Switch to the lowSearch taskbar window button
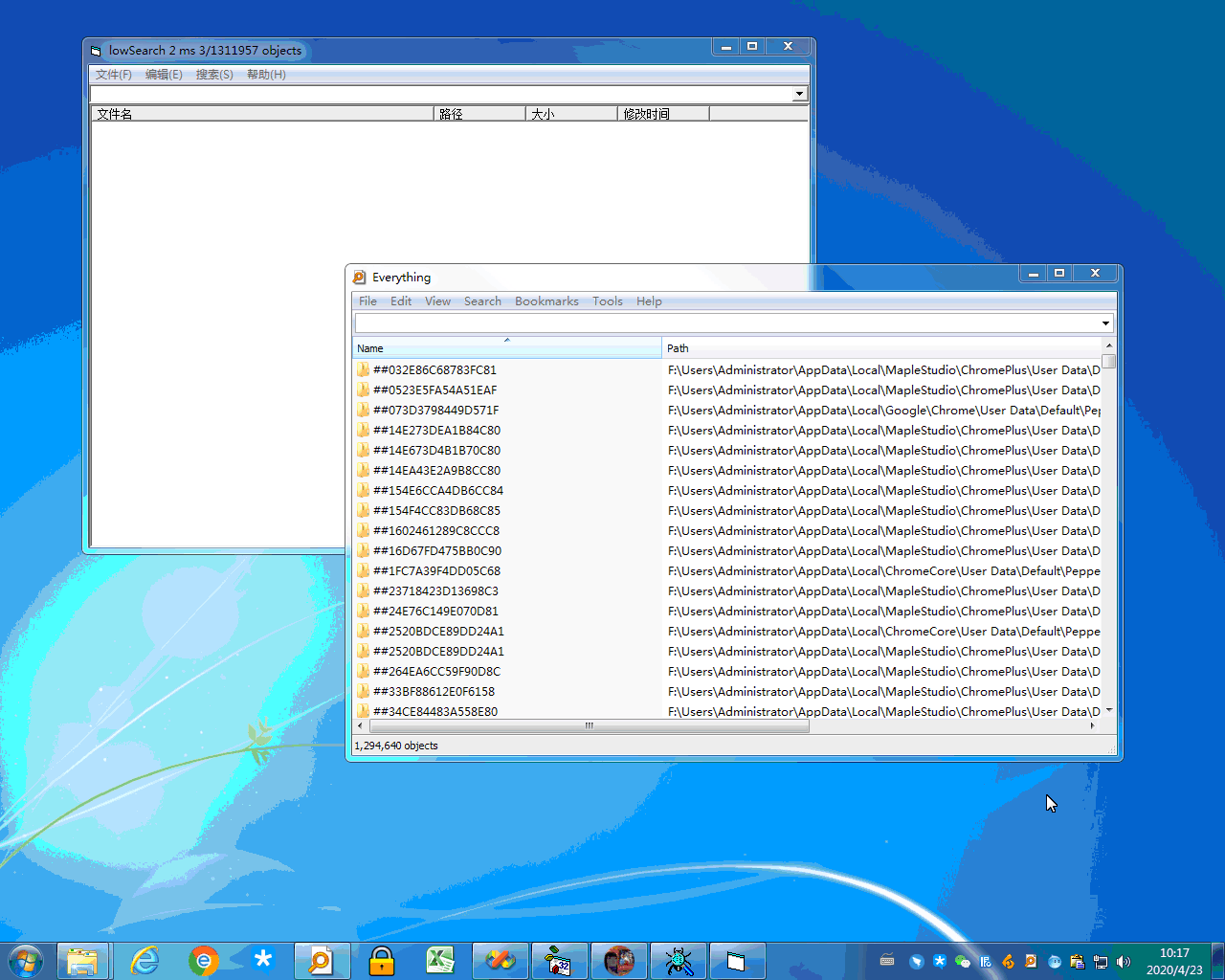The image size is (1225, 980). click(x=738, y=961)
